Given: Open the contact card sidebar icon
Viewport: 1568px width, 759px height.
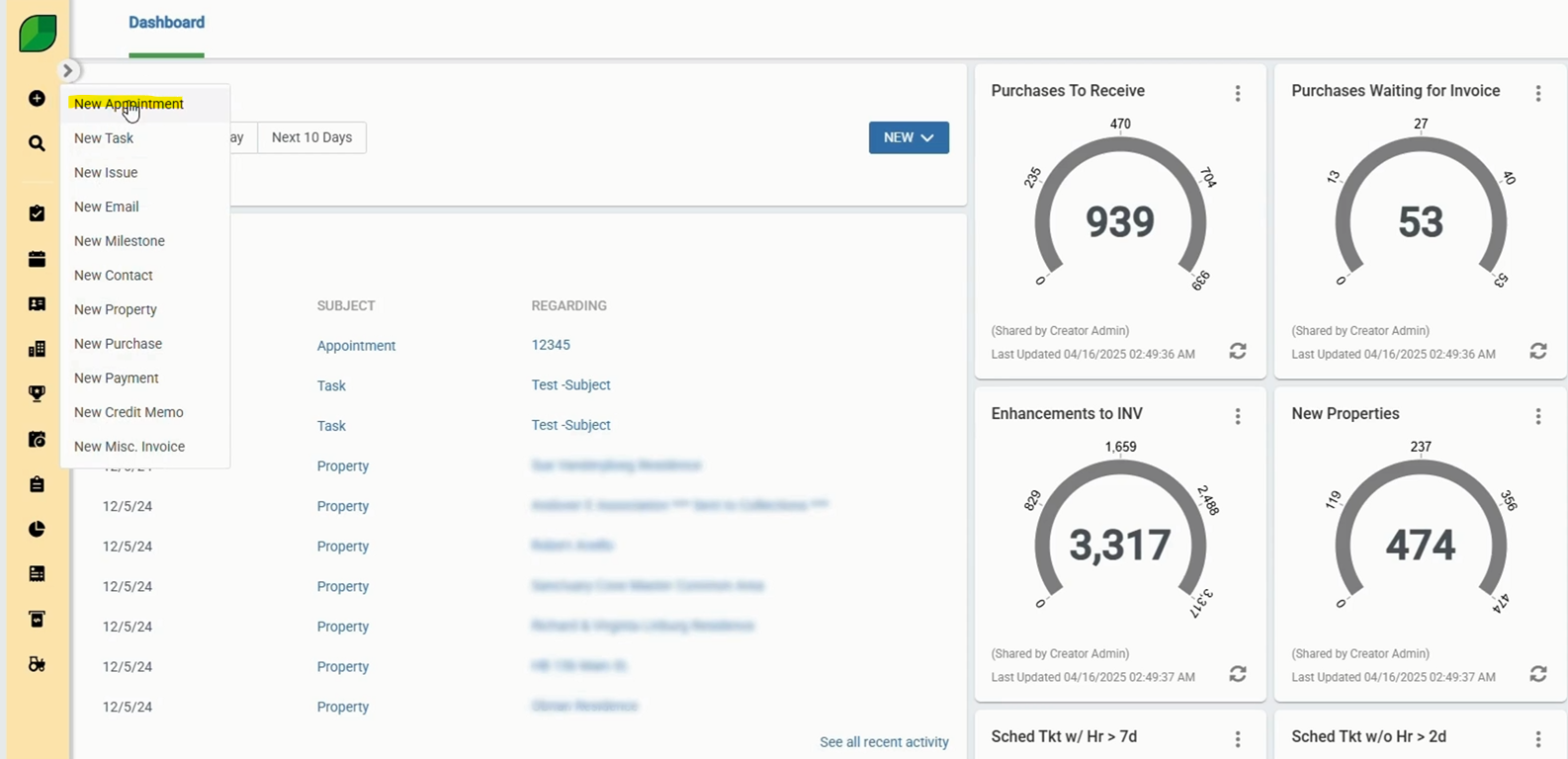Looking at the screenshot, I should point(37,304).
